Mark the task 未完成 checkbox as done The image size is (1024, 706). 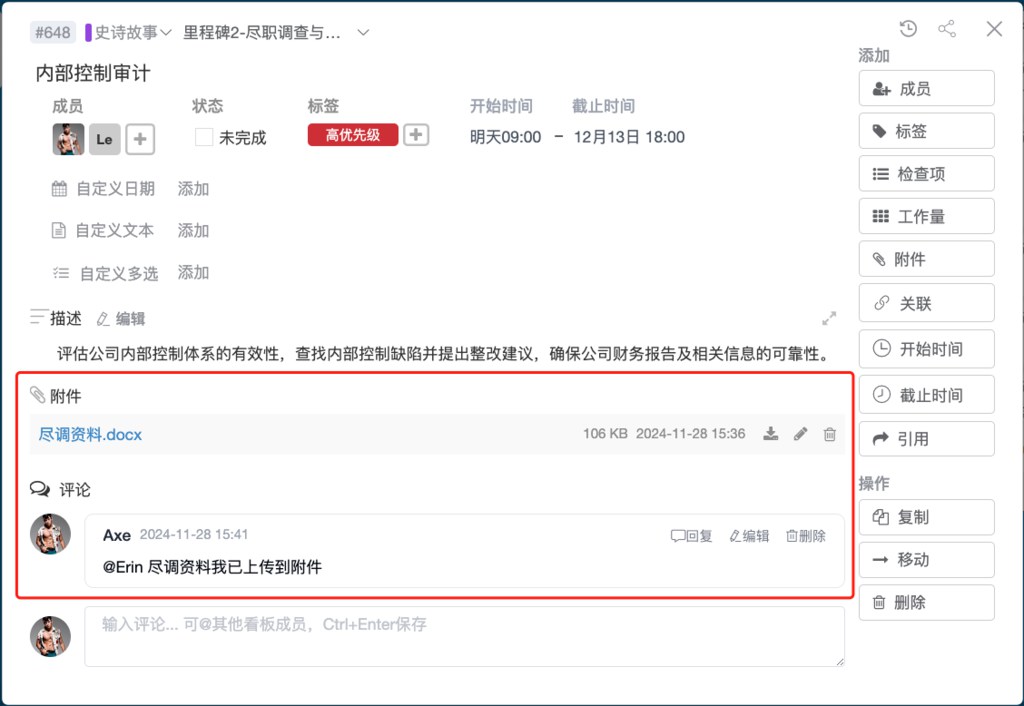(204, 138)
